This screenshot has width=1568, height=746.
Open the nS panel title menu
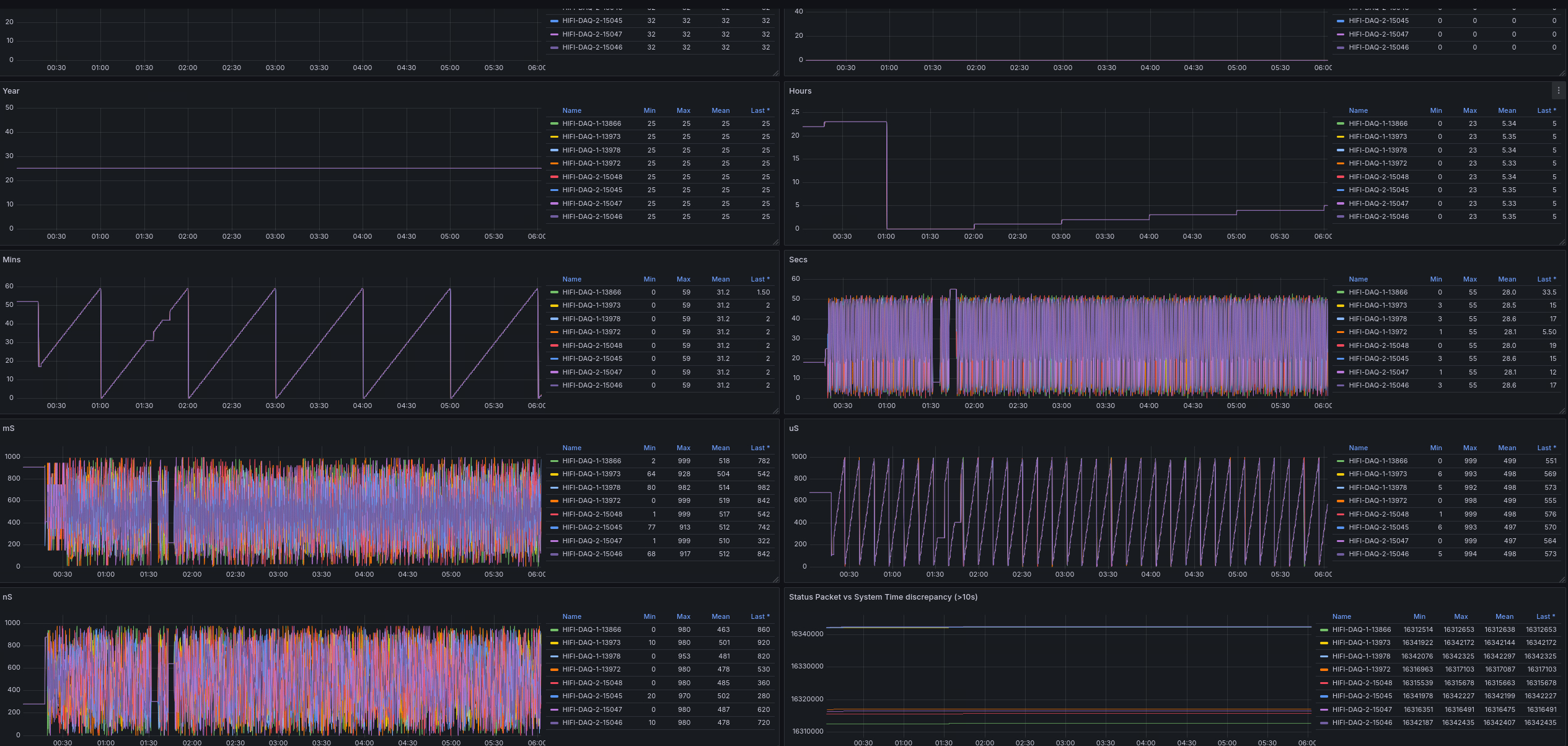coord(7,597)
